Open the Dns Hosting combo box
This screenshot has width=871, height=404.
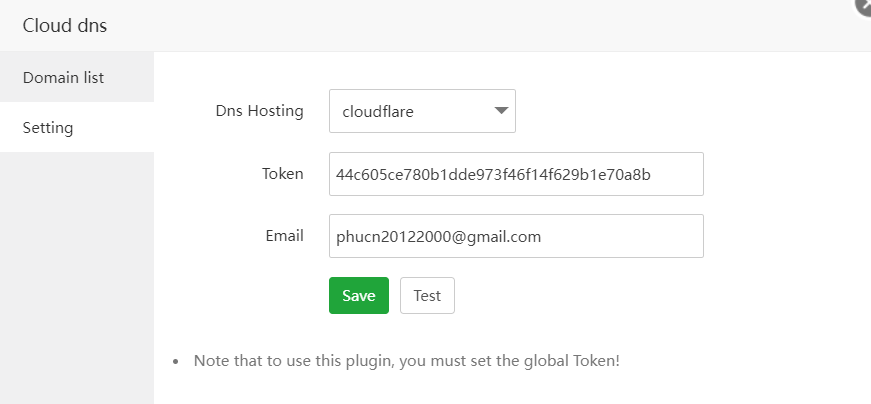coord(422,111)
